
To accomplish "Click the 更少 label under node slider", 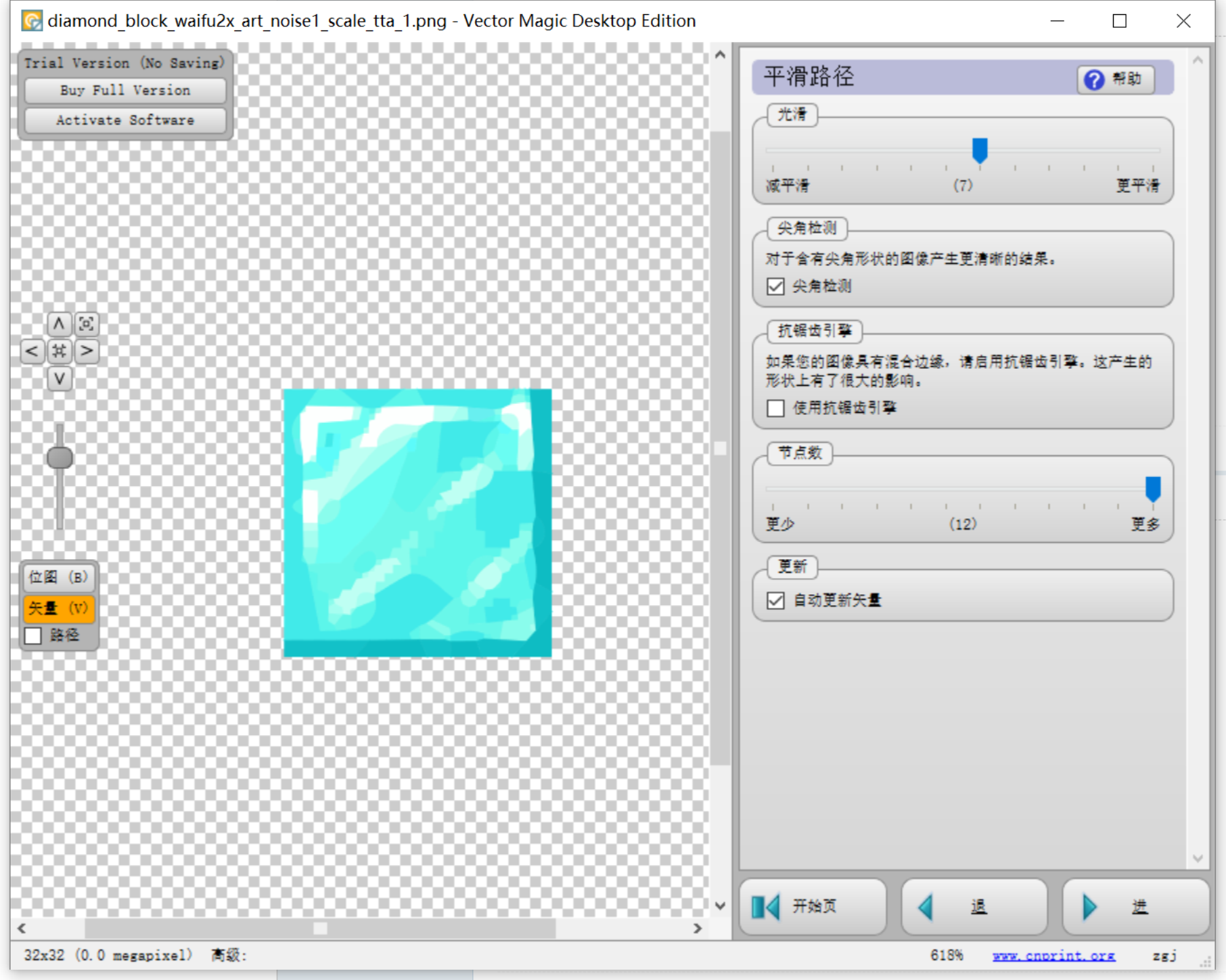I will point(779,524).
